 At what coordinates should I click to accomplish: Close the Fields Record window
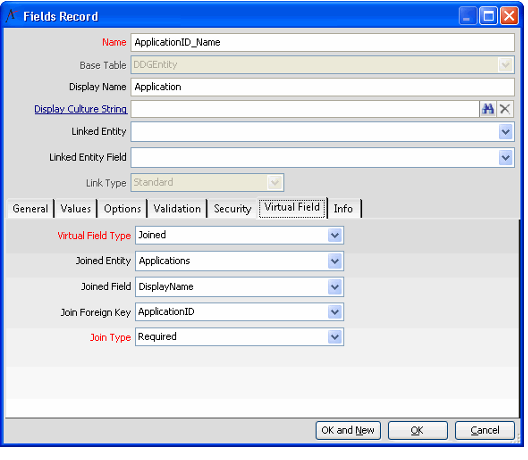coord(509,16)
